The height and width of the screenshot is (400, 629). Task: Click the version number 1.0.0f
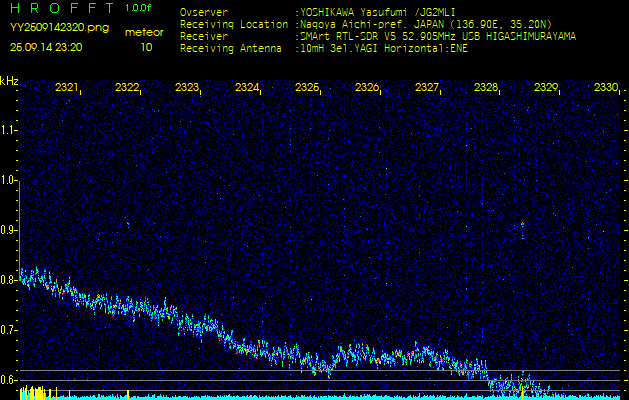(x=139, y=8)
